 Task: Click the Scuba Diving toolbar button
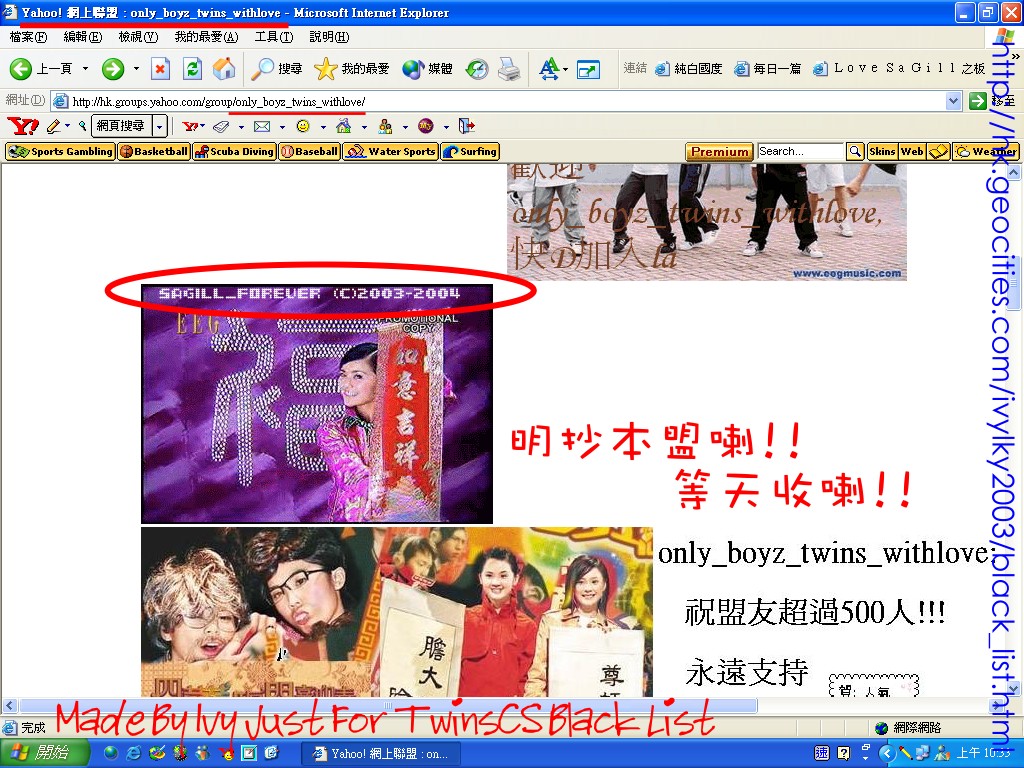pos(234,152)
